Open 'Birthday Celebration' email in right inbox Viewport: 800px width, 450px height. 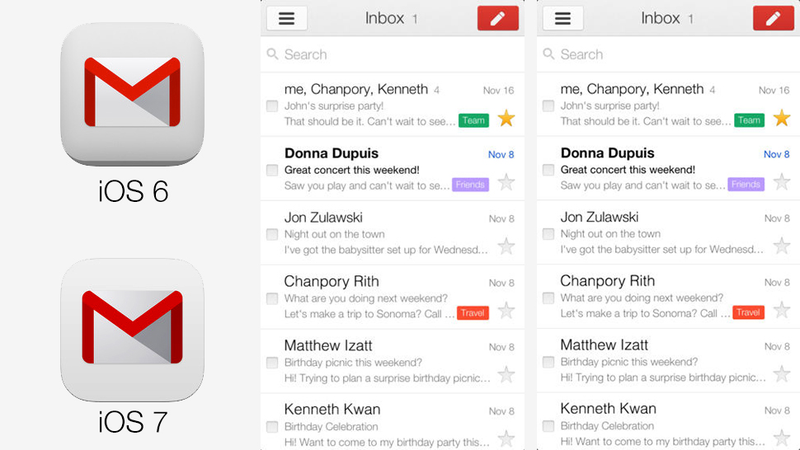pyautogui.click(x=668, y=421)
